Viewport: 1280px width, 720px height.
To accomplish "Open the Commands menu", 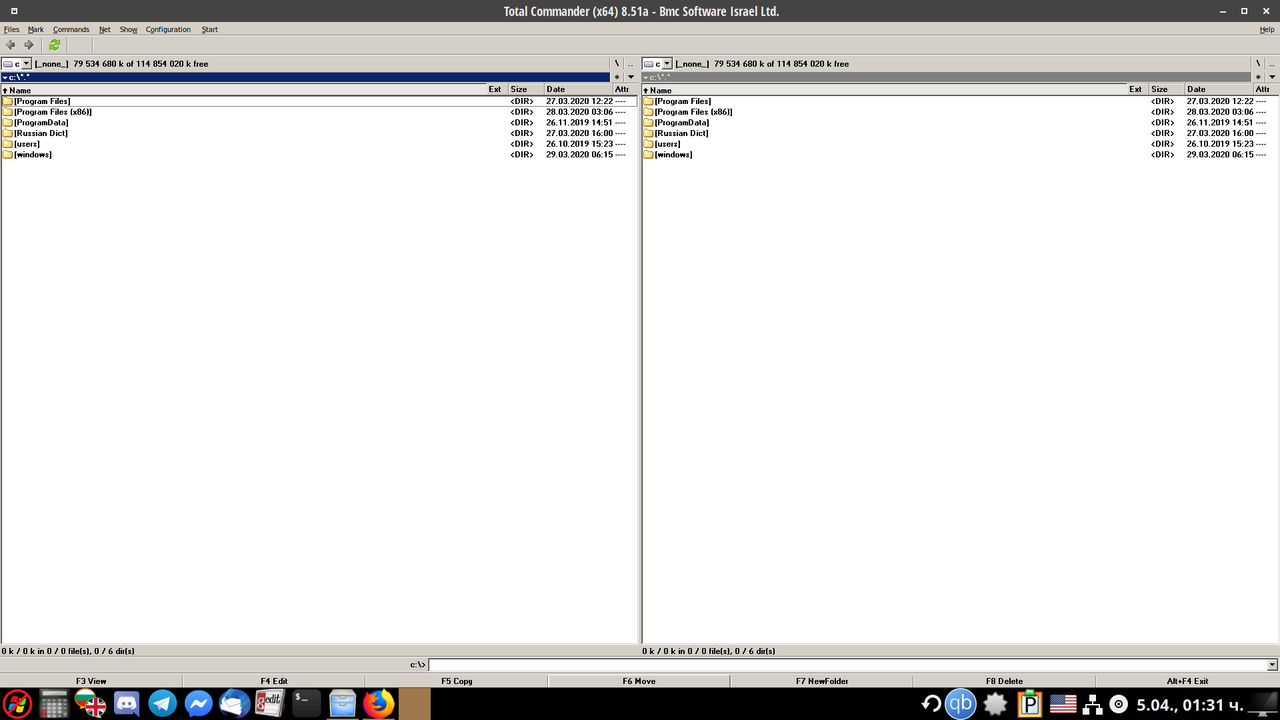I will (71, 29).
